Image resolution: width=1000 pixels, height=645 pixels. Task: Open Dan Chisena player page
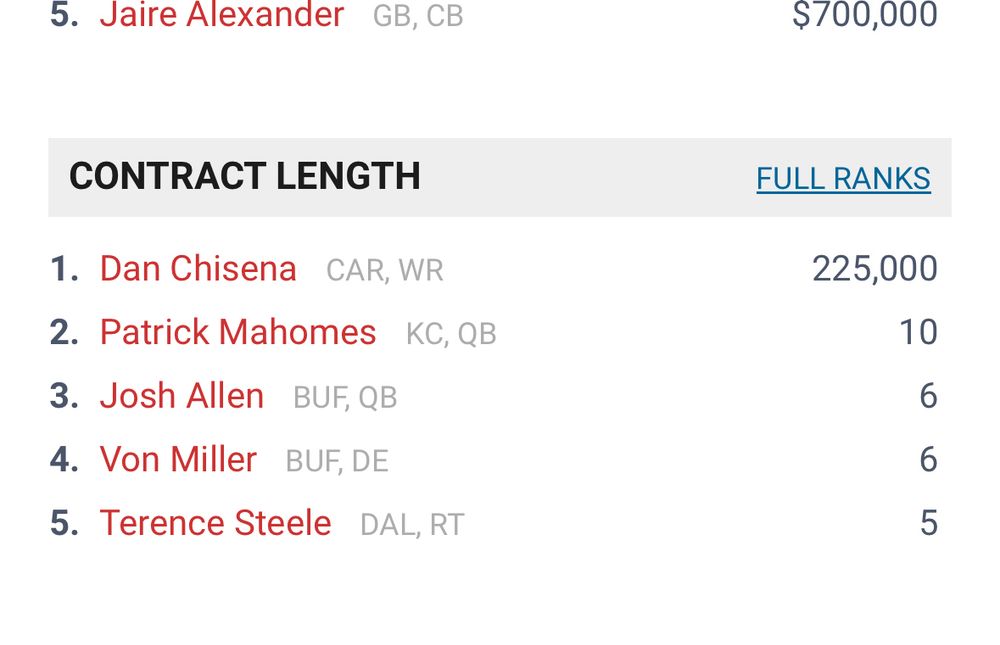pos(198,269)
